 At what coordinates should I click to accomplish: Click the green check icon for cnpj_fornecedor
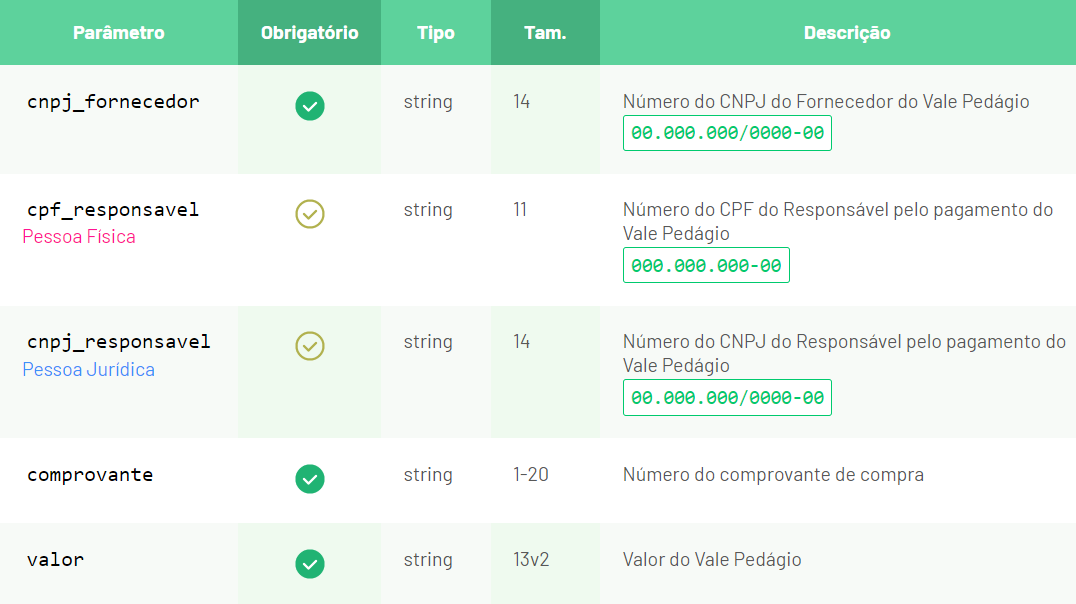pyautogui.click(x=309, y=106)
